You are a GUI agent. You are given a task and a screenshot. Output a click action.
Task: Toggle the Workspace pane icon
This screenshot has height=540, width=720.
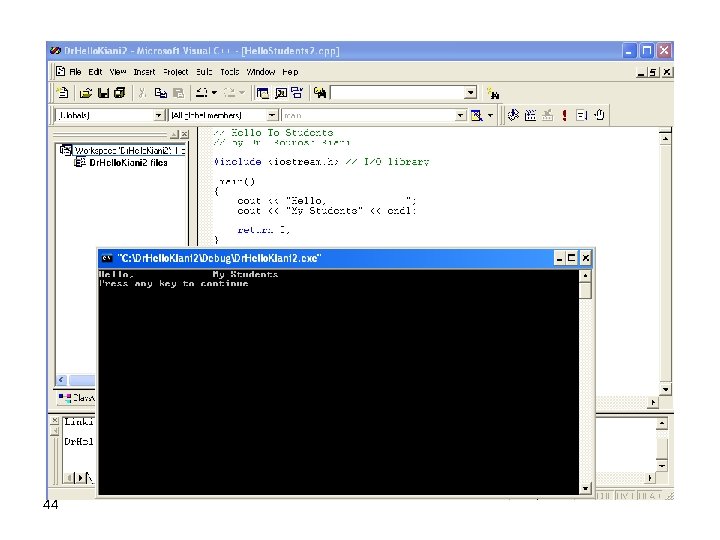tap(263, 93)
